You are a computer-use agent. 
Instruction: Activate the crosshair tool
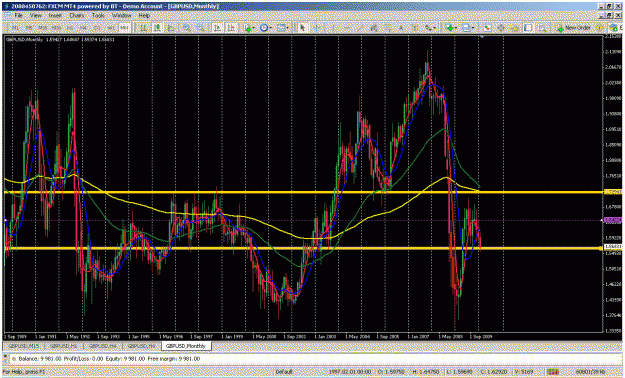317,28
